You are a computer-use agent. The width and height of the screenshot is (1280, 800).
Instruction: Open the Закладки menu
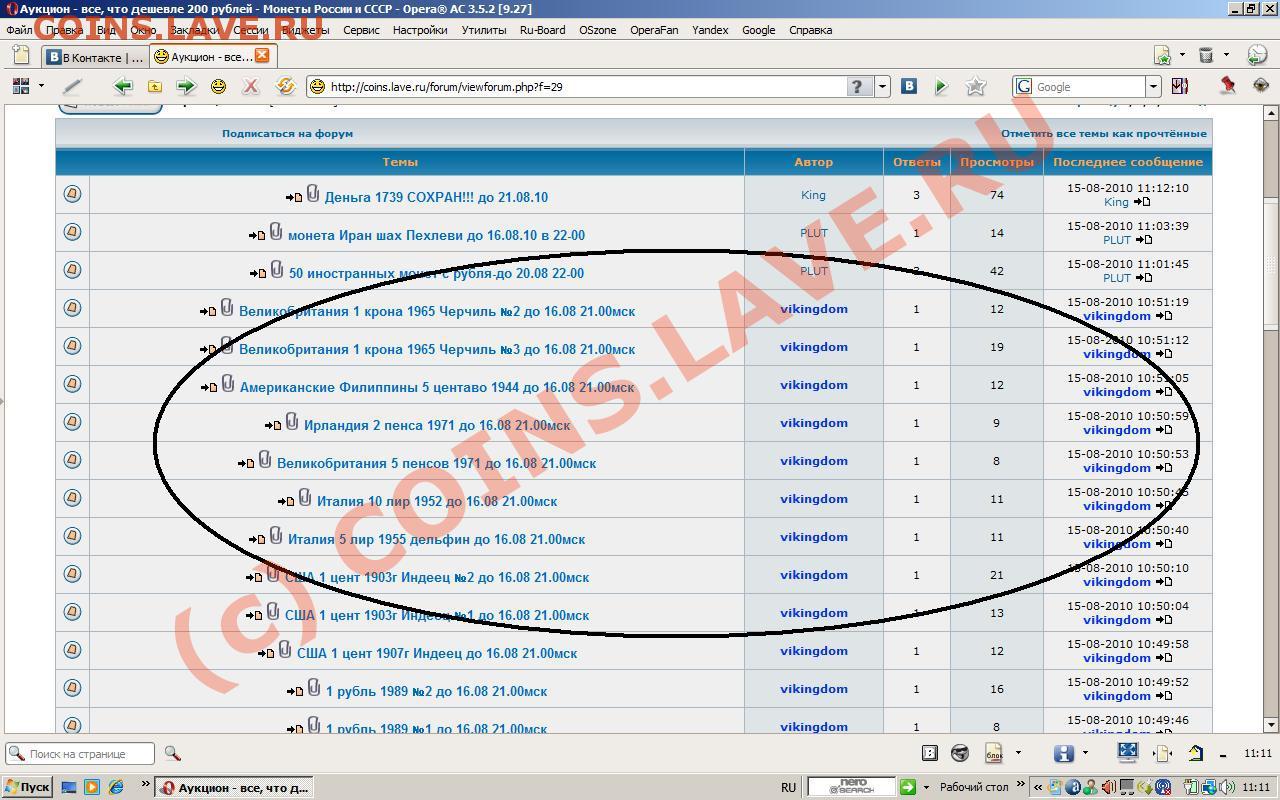click(x=193, y=30)
